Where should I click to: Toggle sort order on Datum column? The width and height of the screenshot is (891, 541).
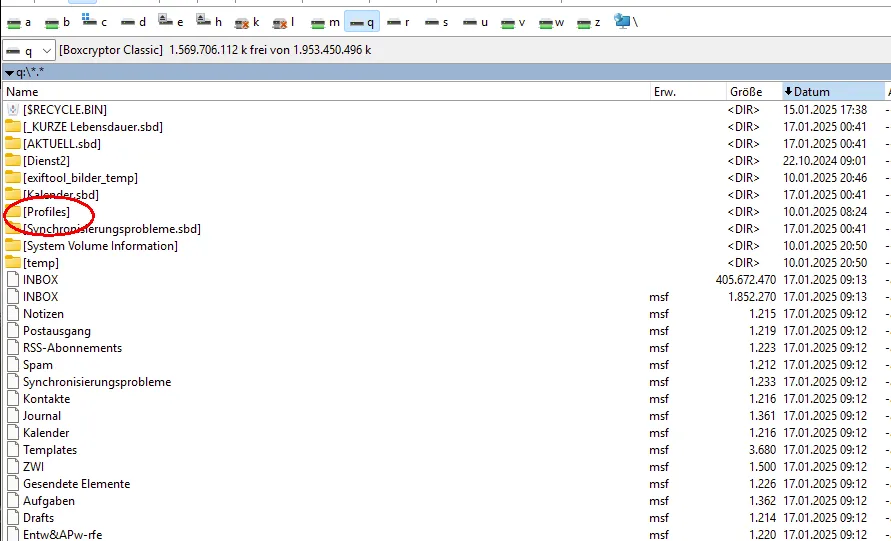pyautogui.click(x=833, y=91)
